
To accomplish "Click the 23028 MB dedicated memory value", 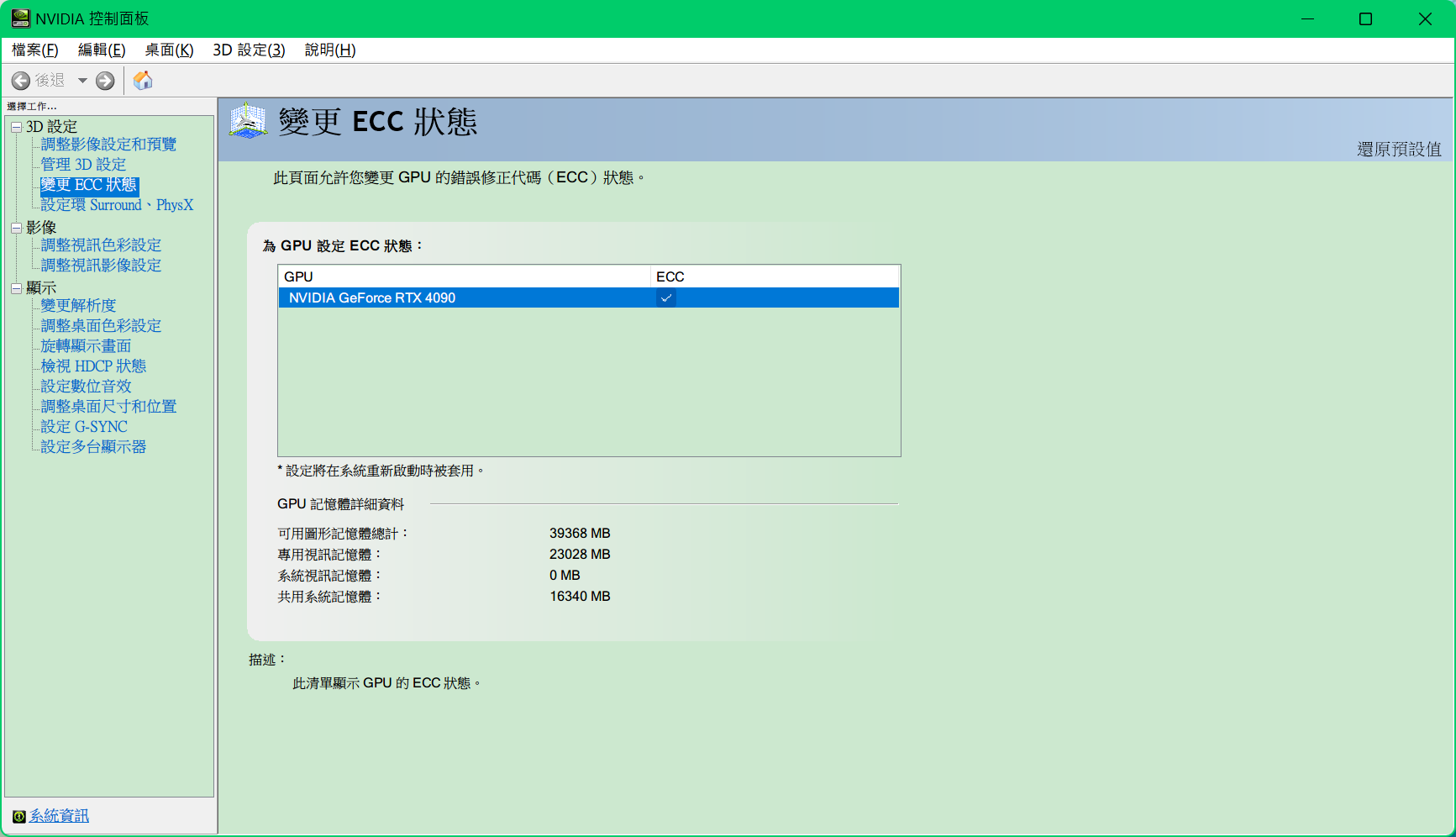I will click(x=580, y=555).
